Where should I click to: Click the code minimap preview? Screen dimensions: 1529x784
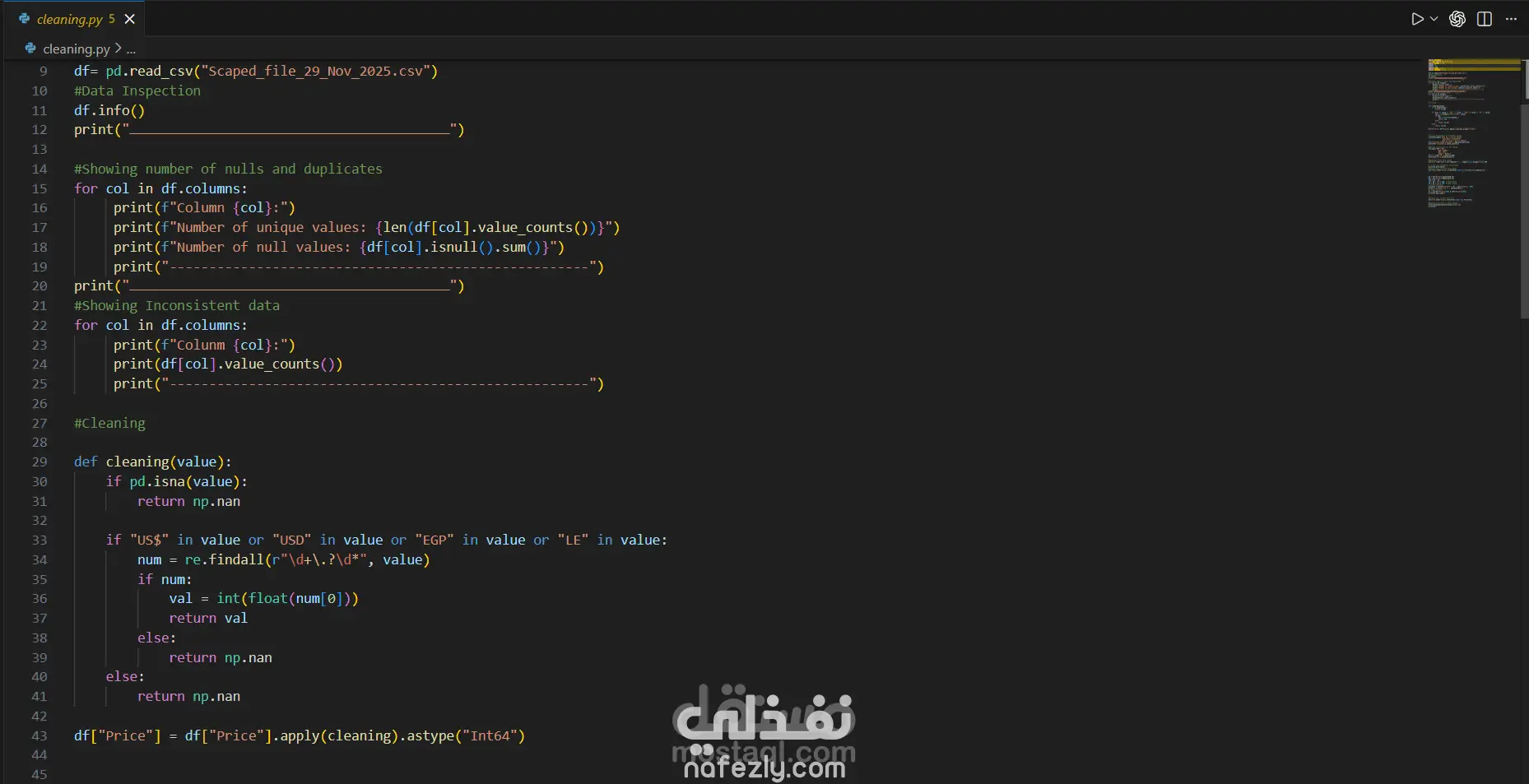coord(1473,132)
